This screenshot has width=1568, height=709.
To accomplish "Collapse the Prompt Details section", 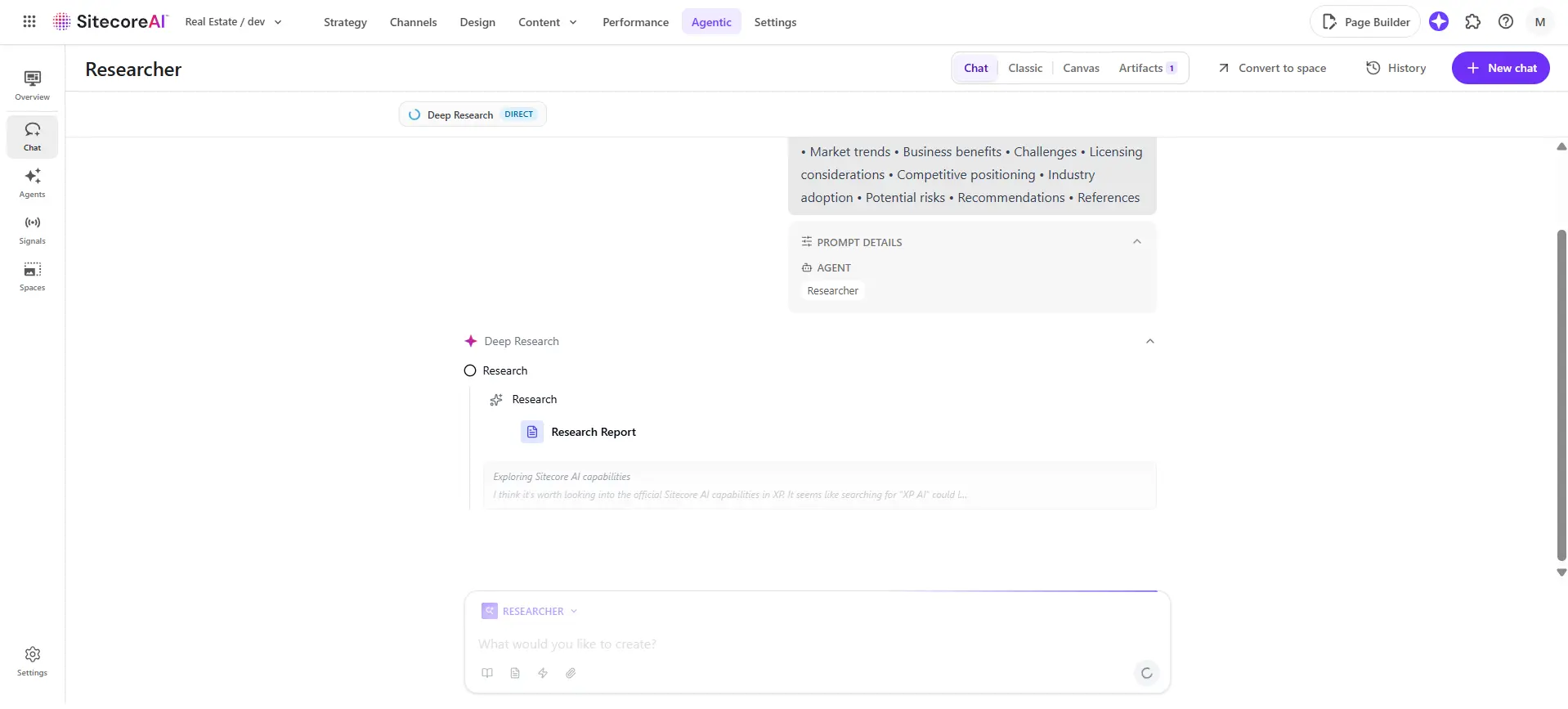I will click(x=1136, y=242).
